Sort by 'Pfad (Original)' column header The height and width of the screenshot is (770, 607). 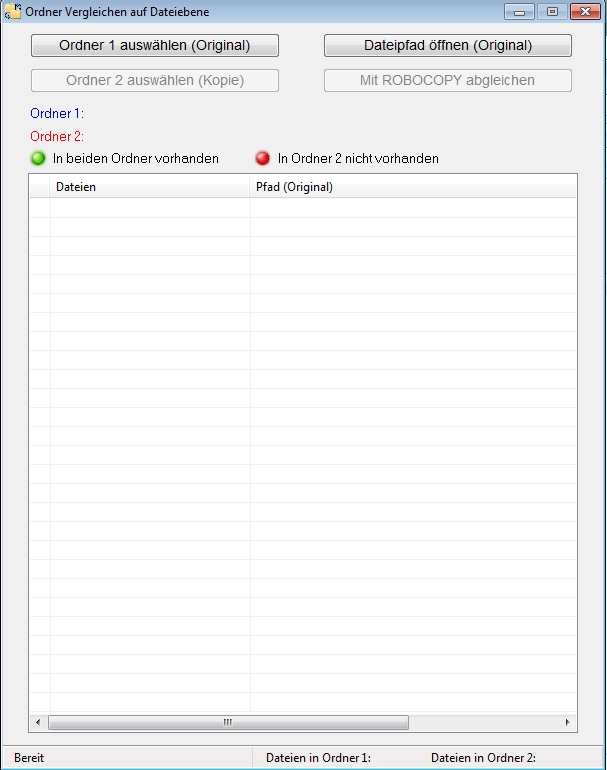pos(412,187)
